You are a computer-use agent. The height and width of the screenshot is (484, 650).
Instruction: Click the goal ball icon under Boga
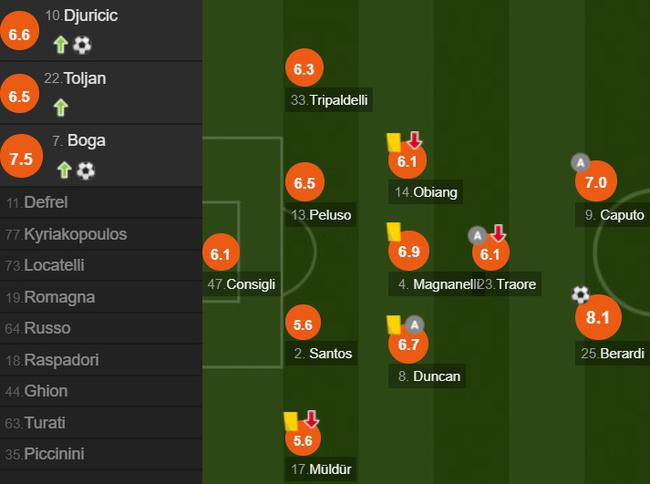pyautogui.click(x=86, y=170)
